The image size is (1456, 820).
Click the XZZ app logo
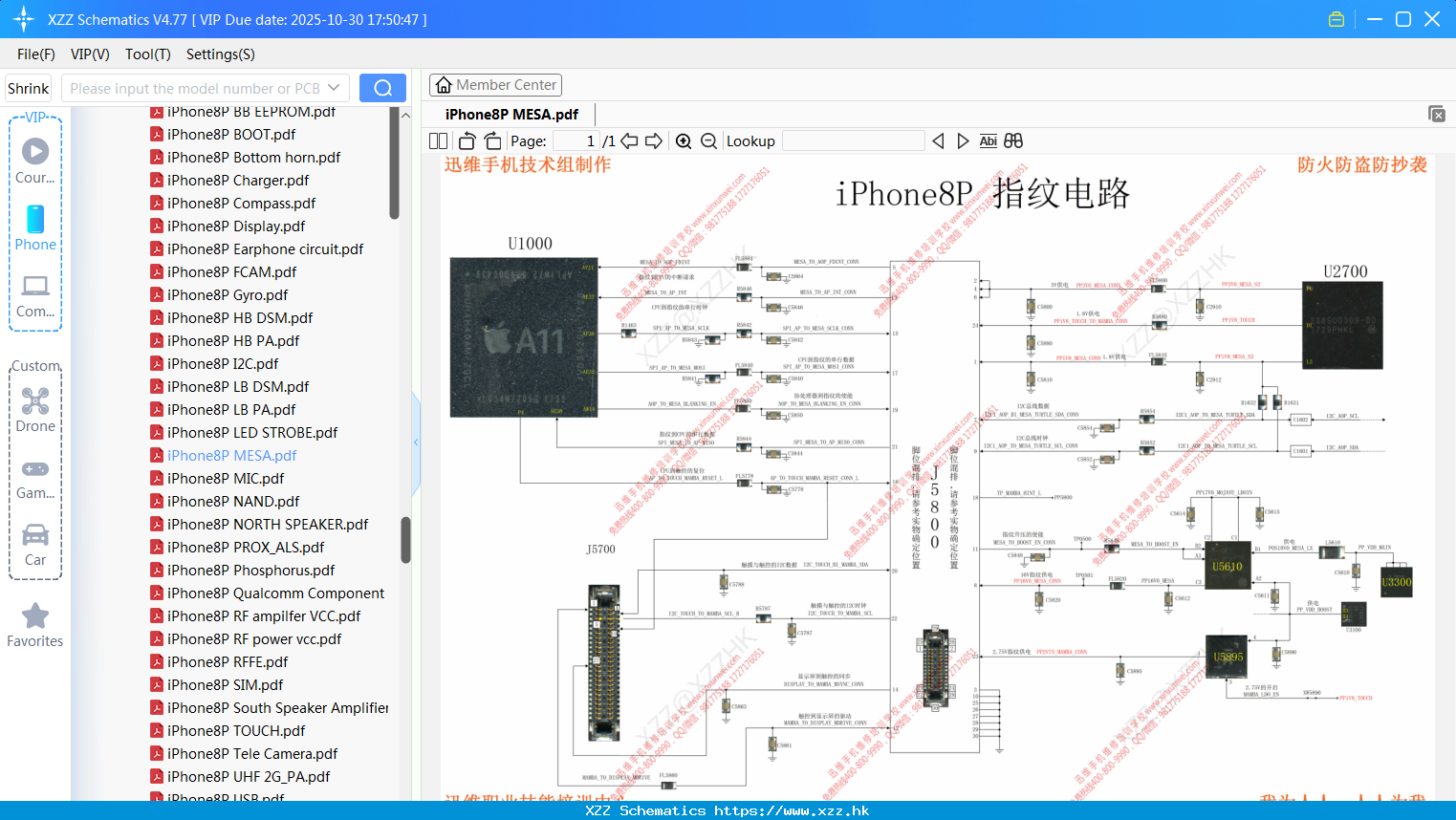coord(23,19)
